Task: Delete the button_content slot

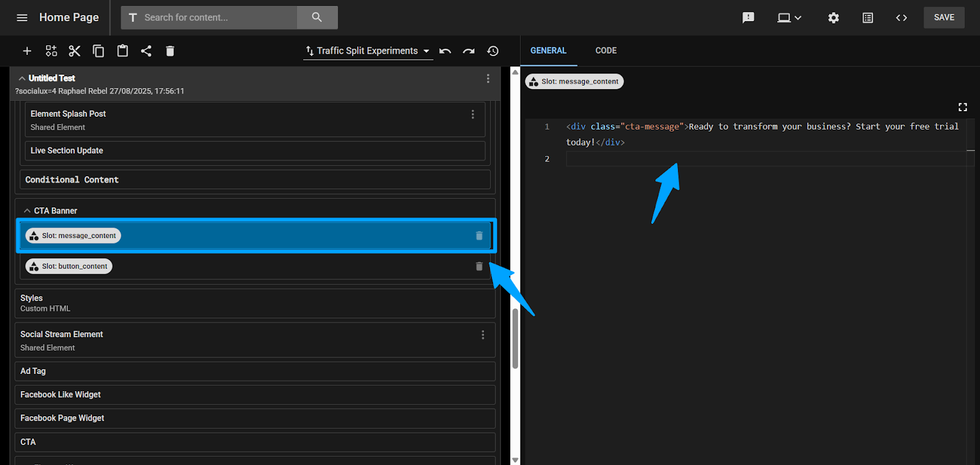Action: (x=479, y=266)
